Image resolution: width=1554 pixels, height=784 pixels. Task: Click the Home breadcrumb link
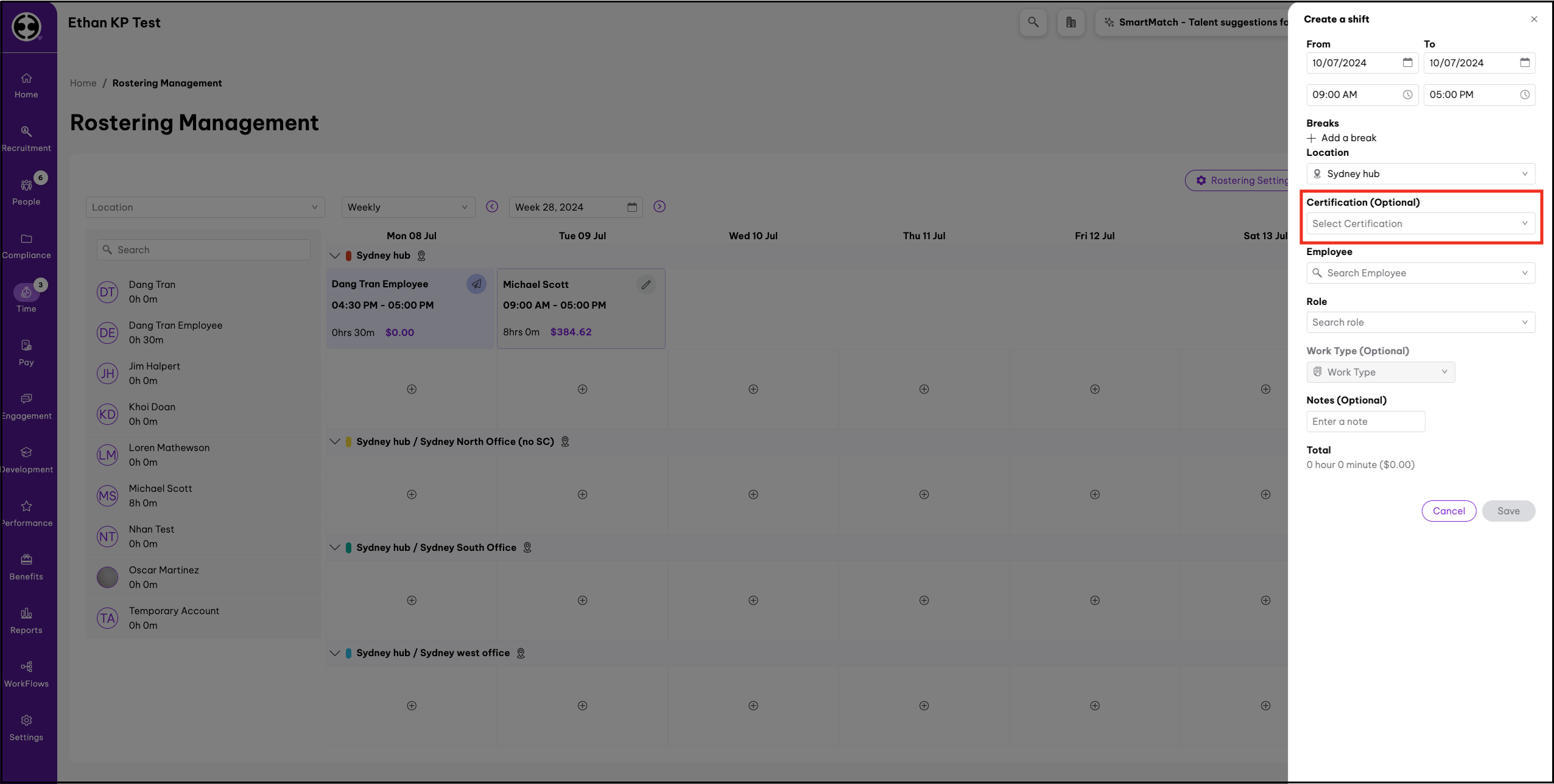point(83,83)
